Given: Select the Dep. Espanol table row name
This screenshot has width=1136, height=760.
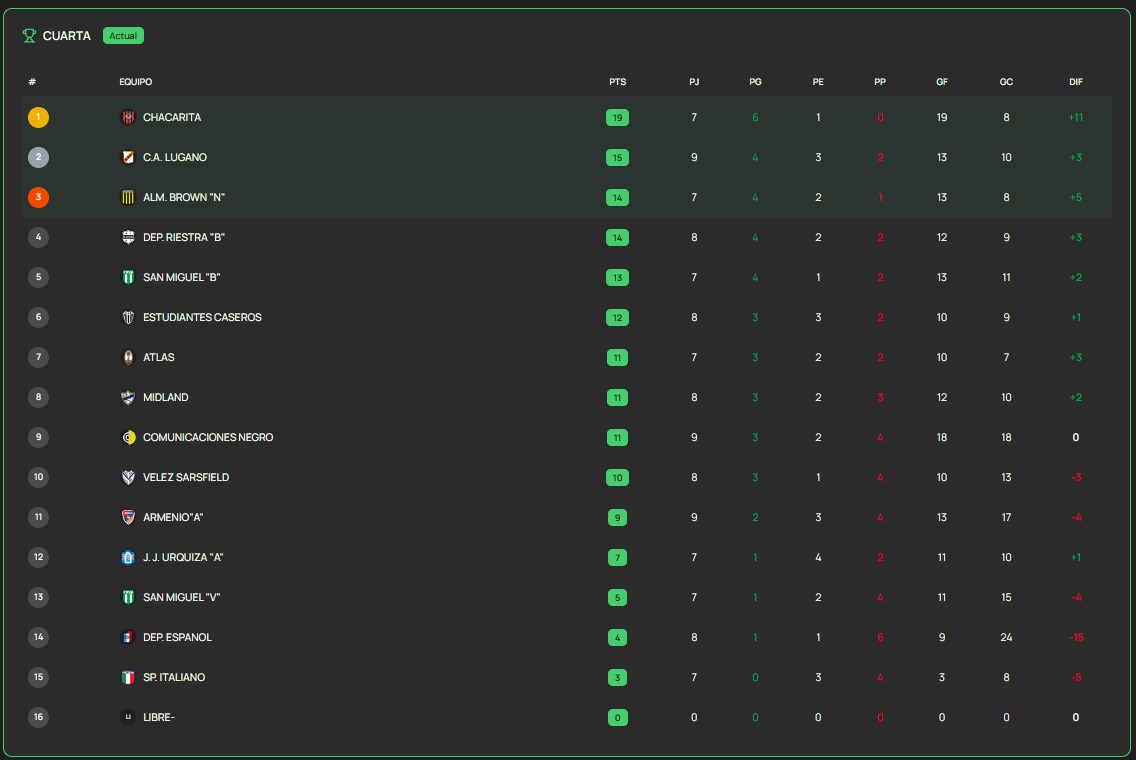Looking at the screenshot, I should (178, 637).
